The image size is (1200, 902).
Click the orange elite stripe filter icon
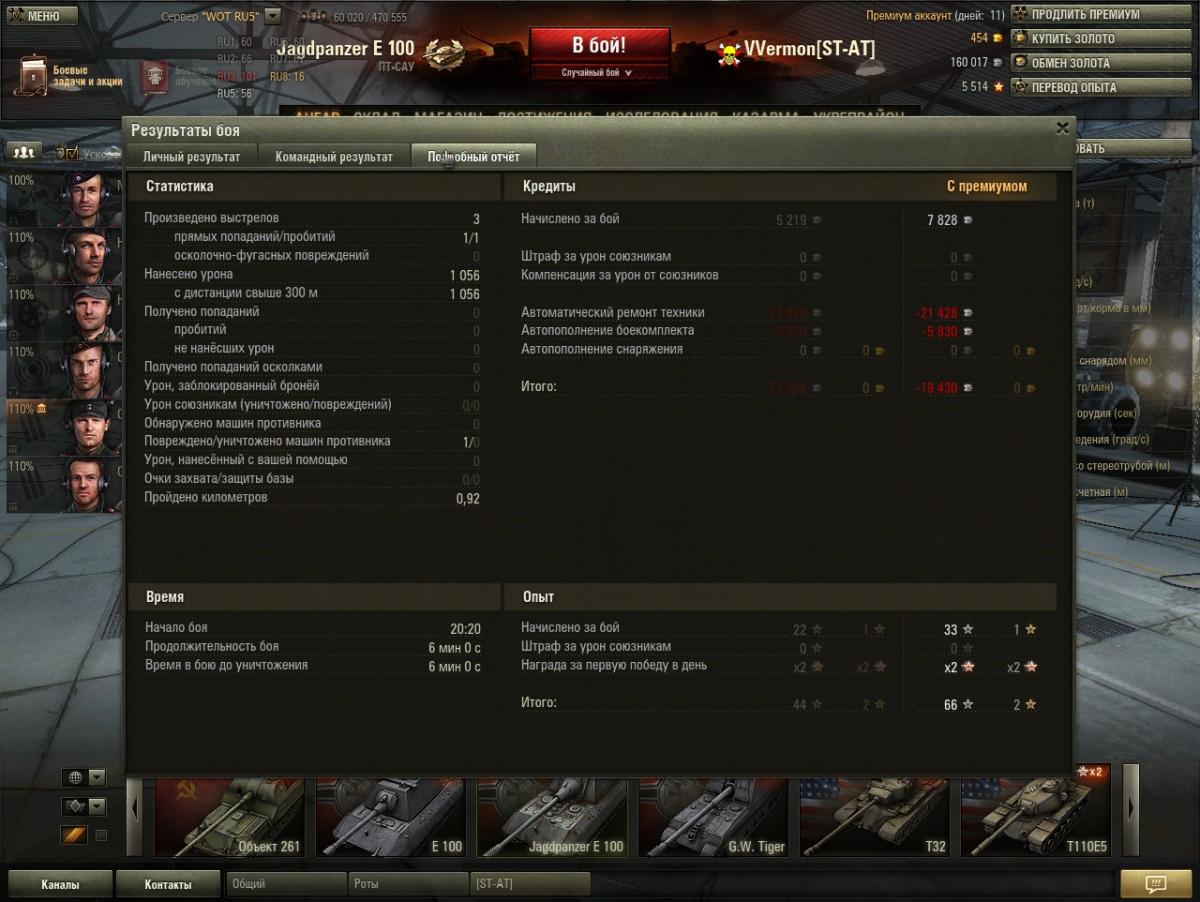point(75,835)
